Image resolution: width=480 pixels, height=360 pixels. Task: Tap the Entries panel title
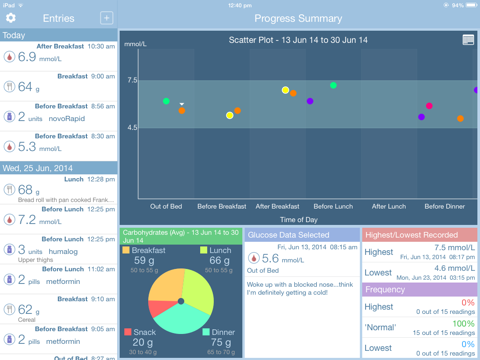(59, 18)
